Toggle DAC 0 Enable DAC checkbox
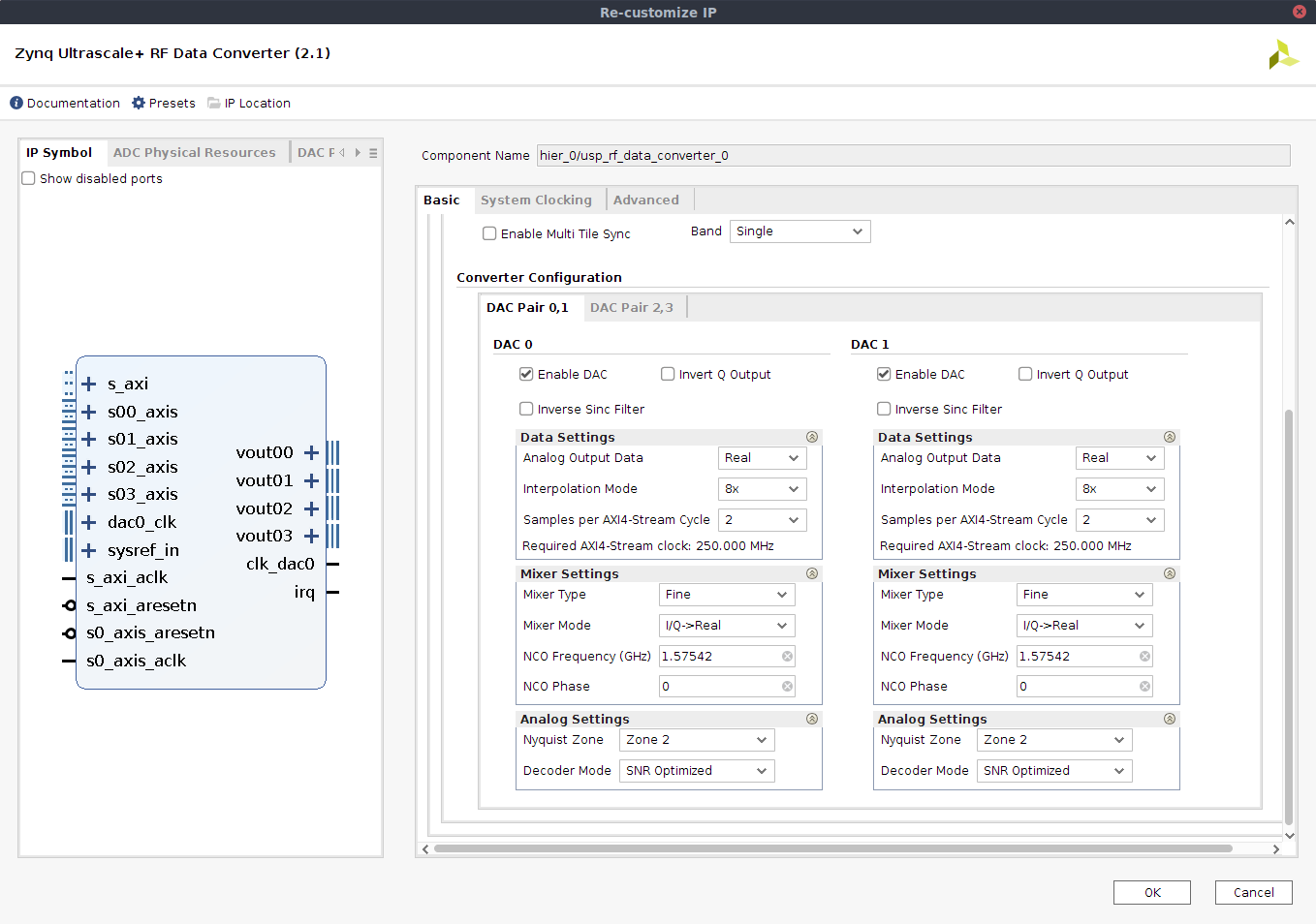The image size is (1316, 924). [526, 374]
